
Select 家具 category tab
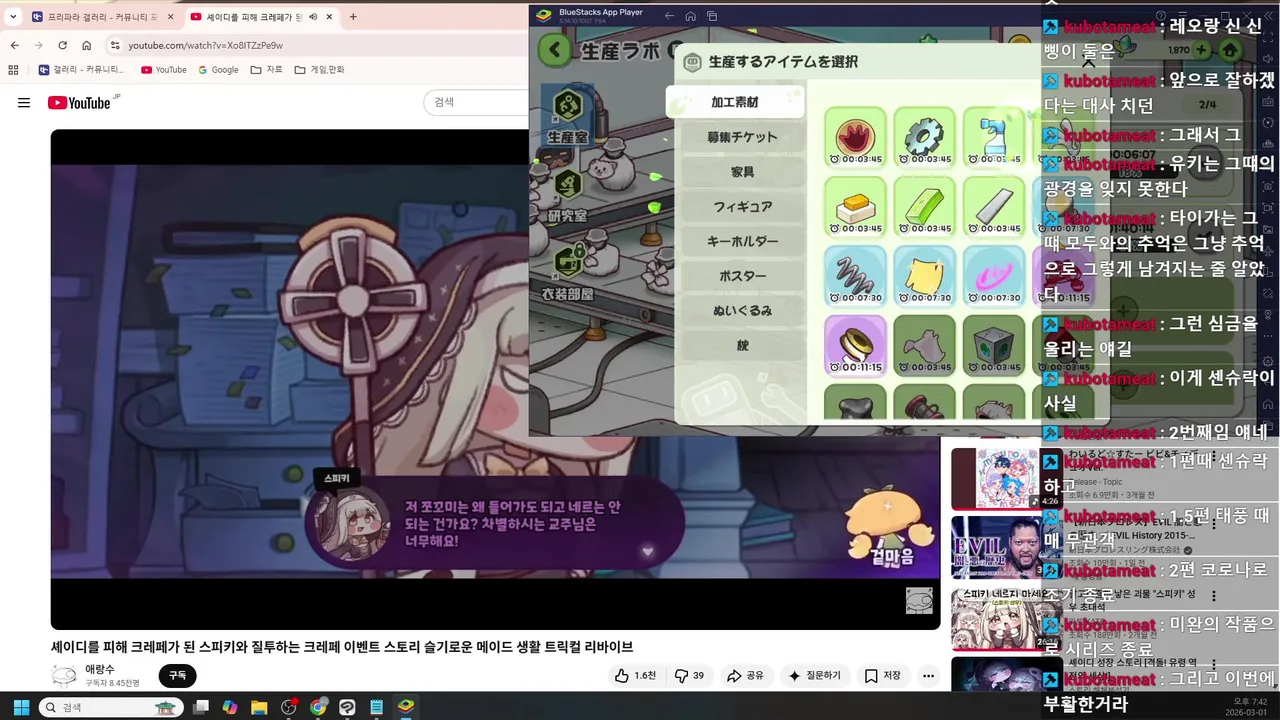click(x=742, y=172)
